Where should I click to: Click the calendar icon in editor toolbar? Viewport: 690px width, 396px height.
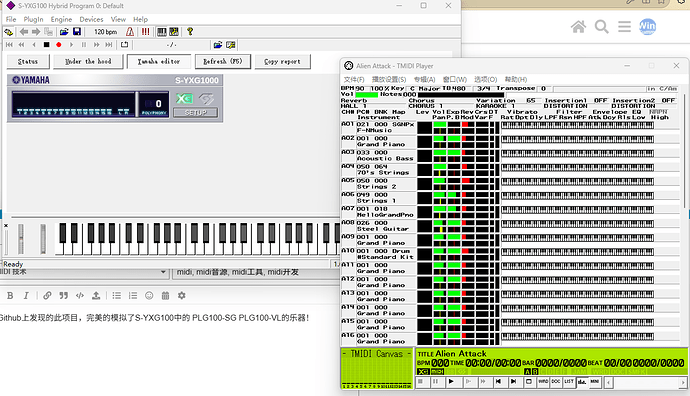tap(165, 296)
